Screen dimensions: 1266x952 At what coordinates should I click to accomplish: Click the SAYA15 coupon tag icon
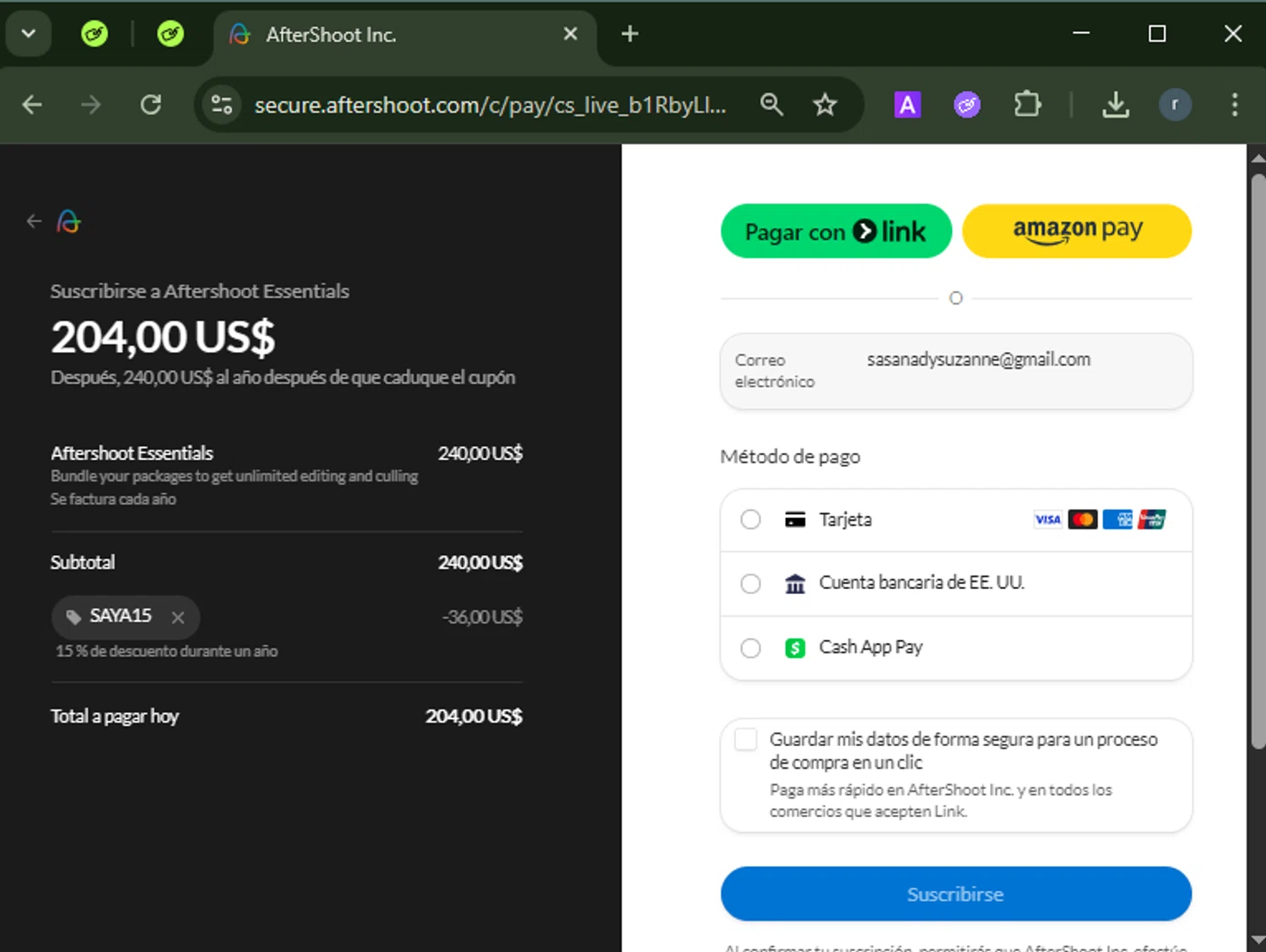(73, 616)
